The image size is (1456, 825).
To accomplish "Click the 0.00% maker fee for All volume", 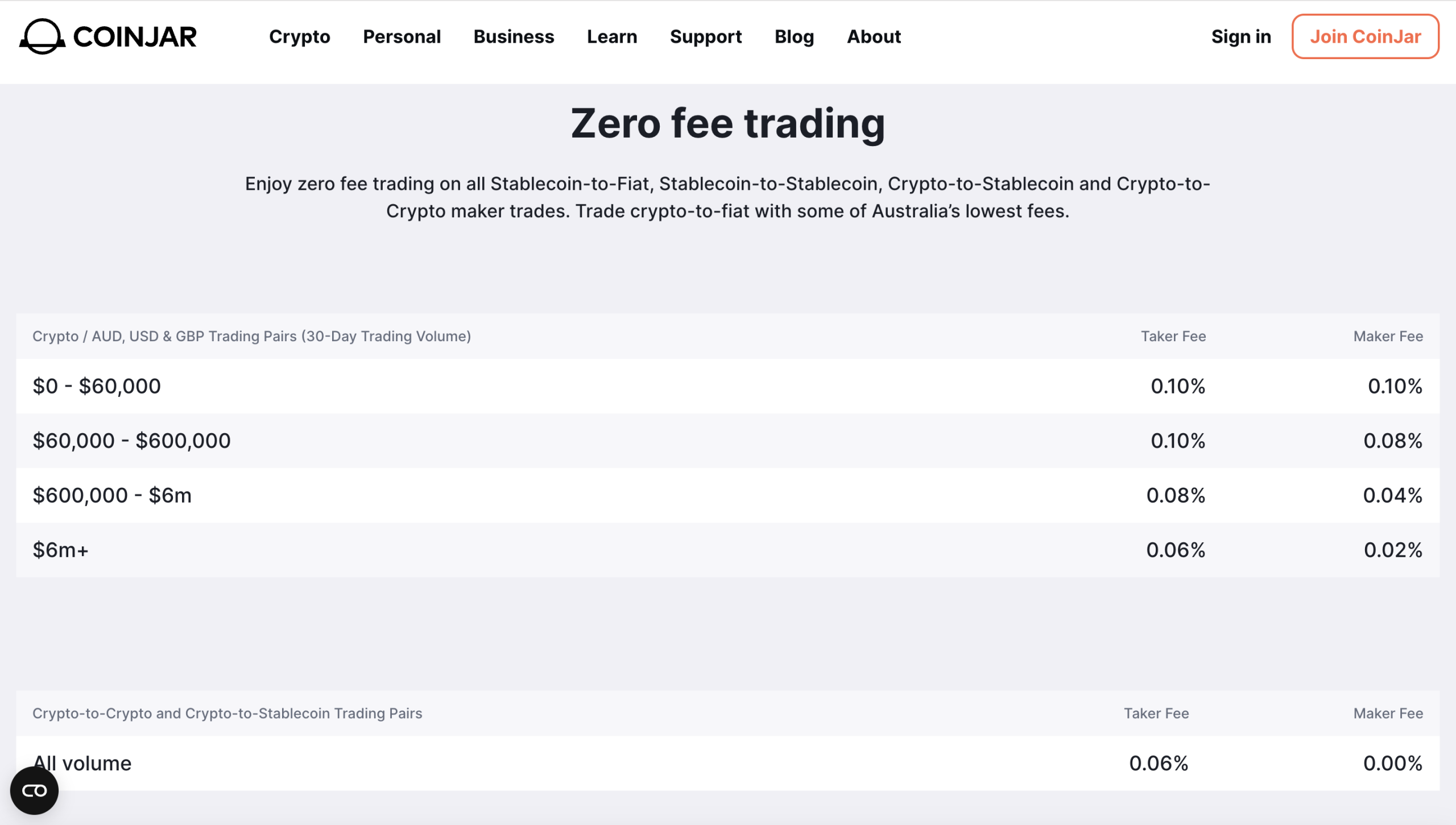I will pyautogui.click(x=1393, y=763).
